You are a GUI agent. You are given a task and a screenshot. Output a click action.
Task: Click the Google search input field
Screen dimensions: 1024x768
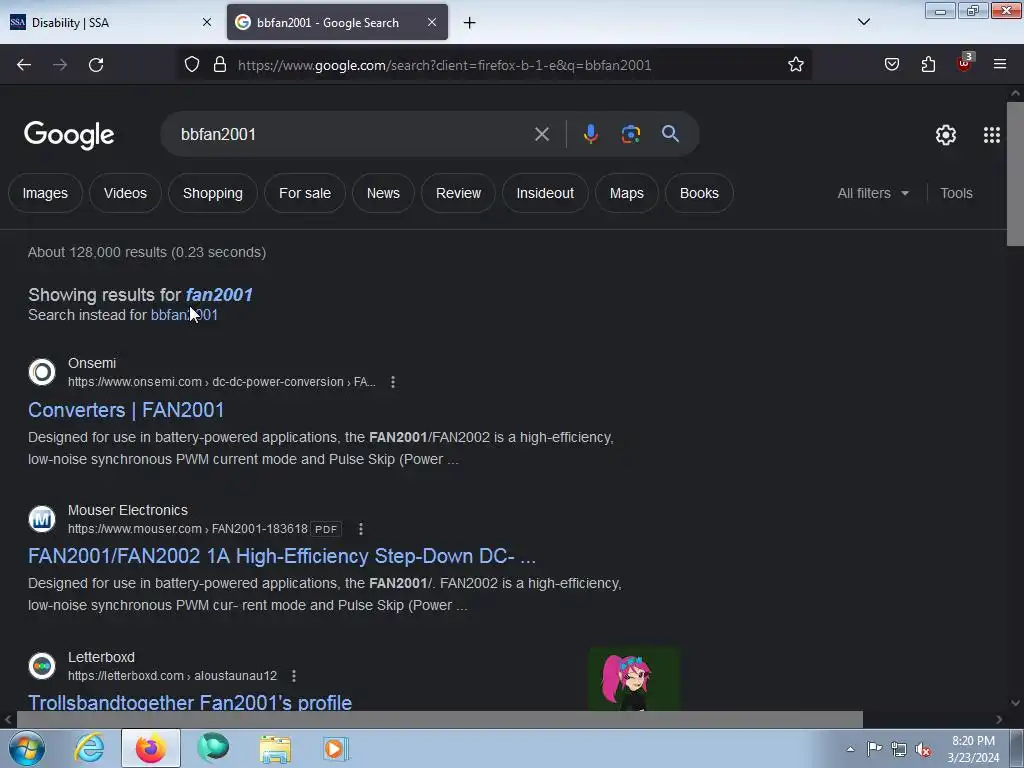[353, 135]
